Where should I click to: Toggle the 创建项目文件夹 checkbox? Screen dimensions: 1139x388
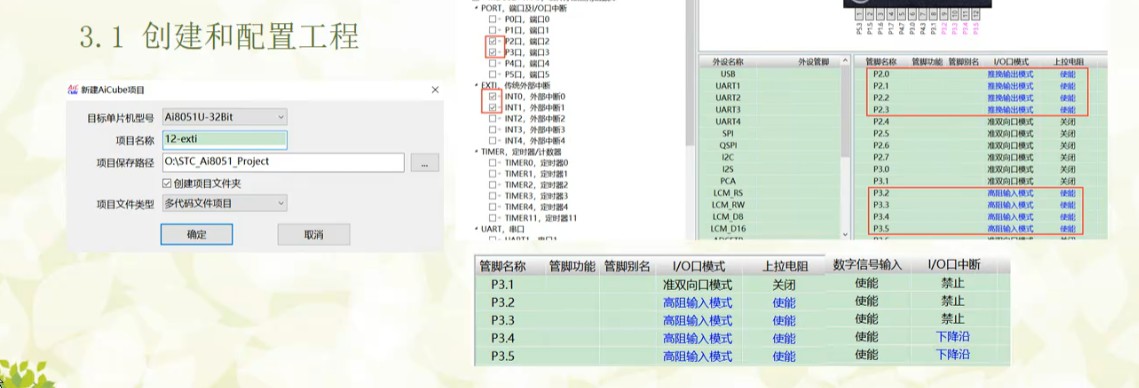(x=166, y=183)
